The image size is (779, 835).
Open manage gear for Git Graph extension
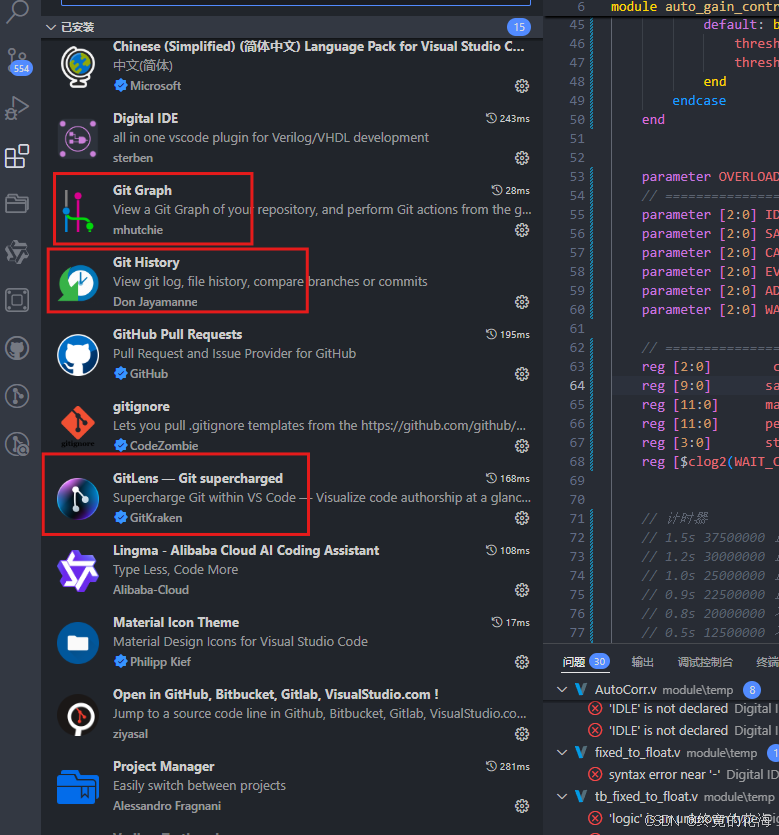(x=522, y=230)
